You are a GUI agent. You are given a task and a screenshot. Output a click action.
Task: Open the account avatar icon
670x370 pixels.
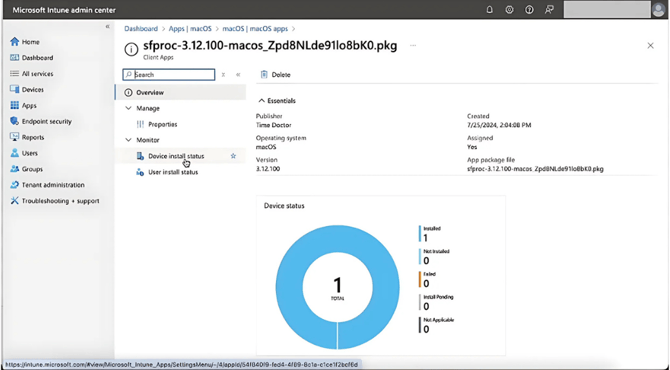tap(658, 9)
